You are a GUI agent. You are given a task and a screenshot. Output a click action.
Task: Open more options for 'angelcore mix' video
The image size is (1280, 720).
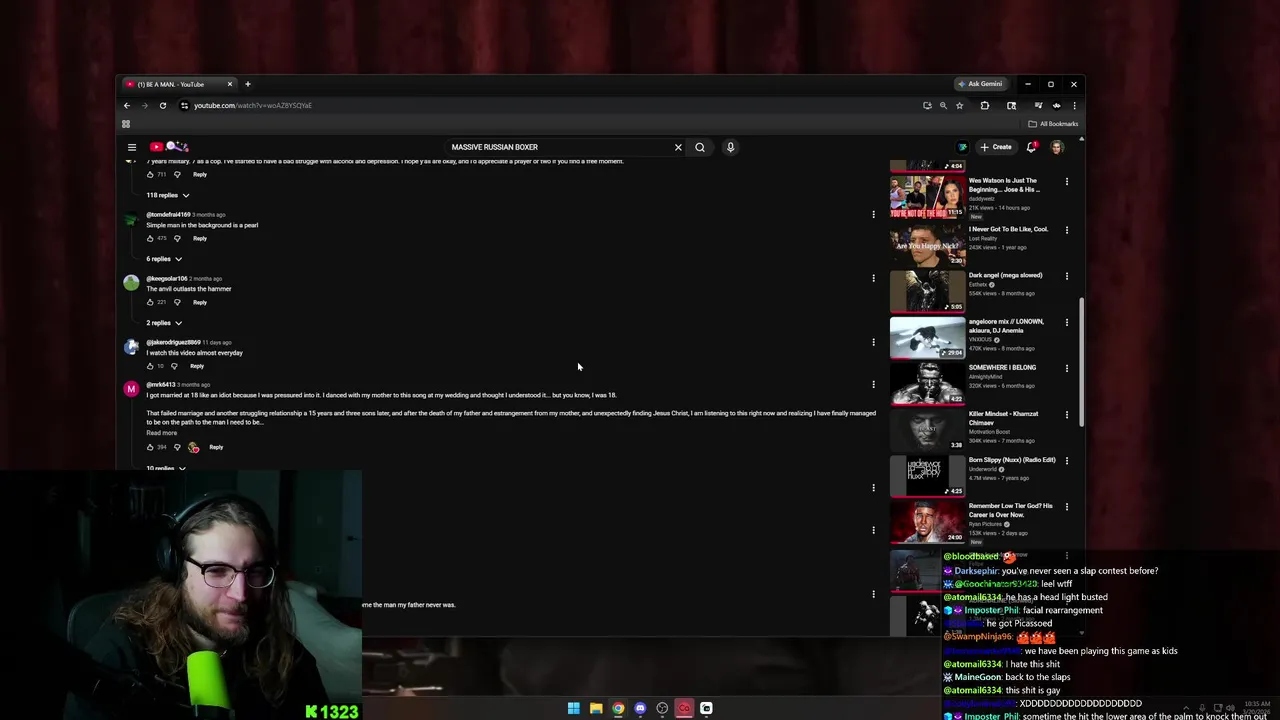[1067, 322]
